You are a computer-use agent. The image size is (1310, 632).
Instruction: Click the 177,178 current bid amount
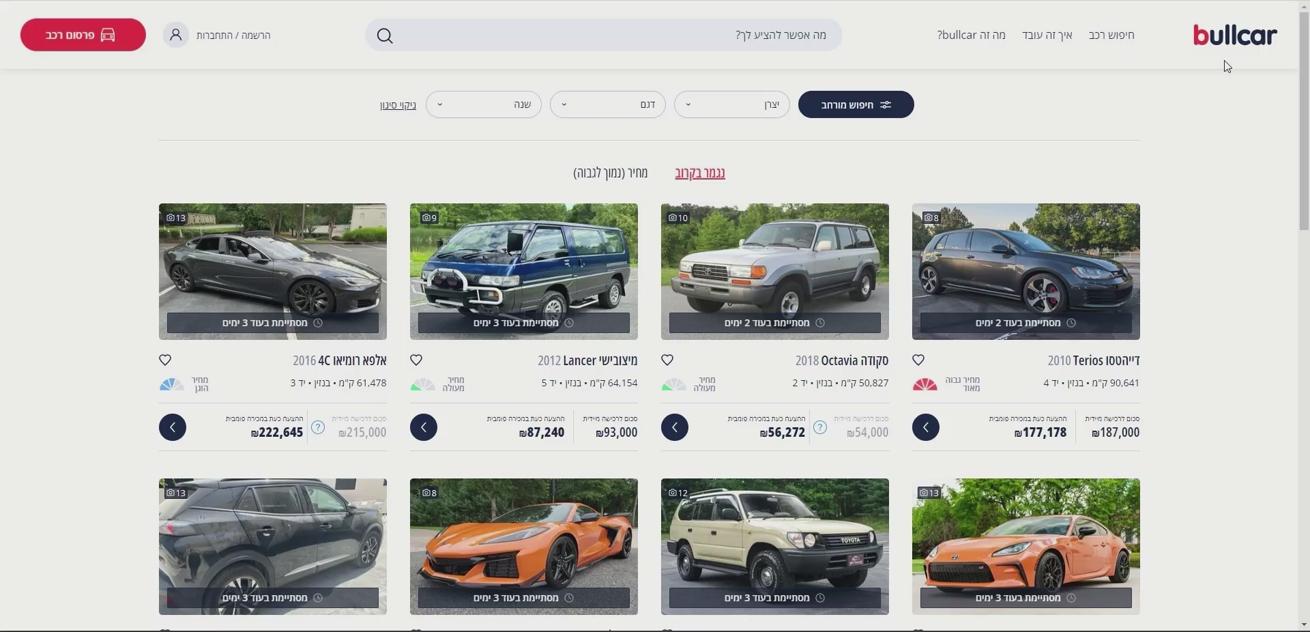tap(1042, 433)
